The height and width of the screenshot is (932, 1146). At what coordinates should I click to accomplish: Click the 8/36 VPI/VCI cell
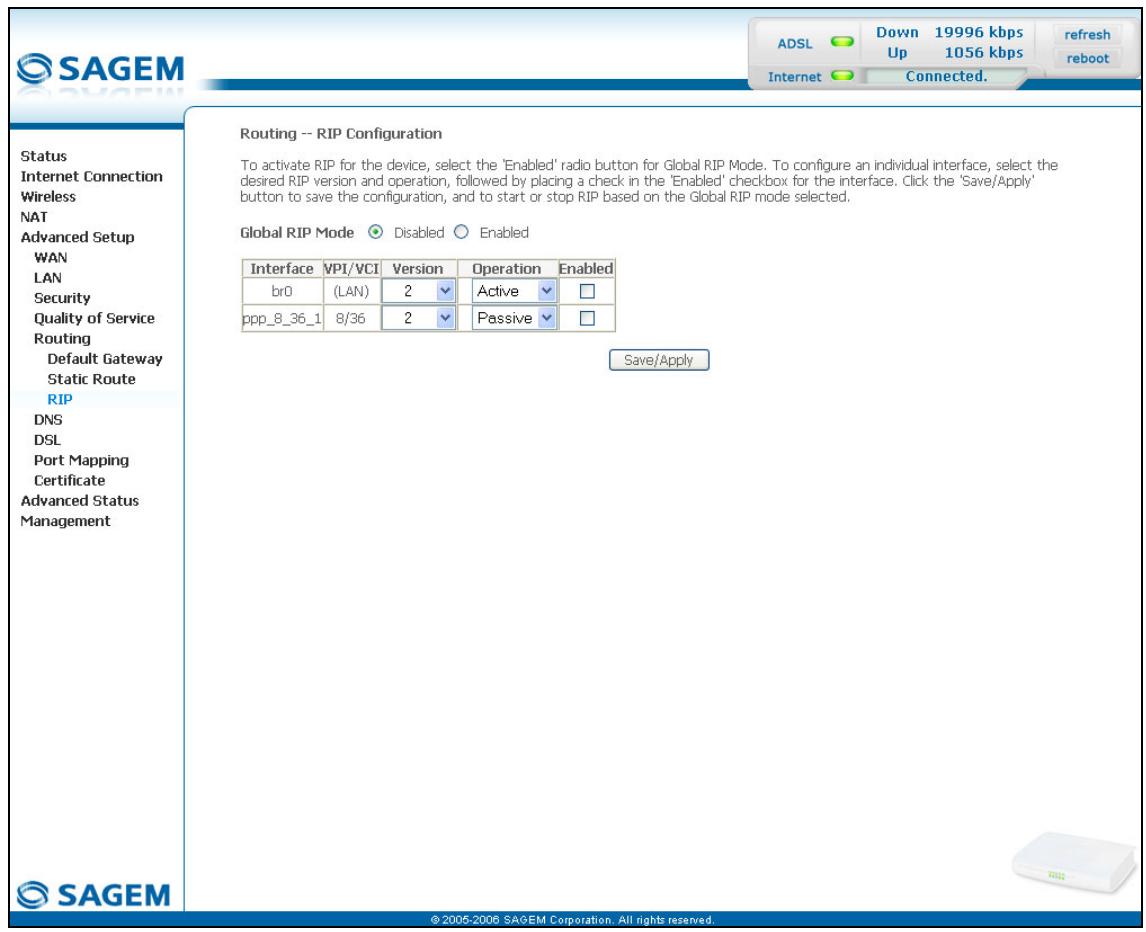click(351, 318)
